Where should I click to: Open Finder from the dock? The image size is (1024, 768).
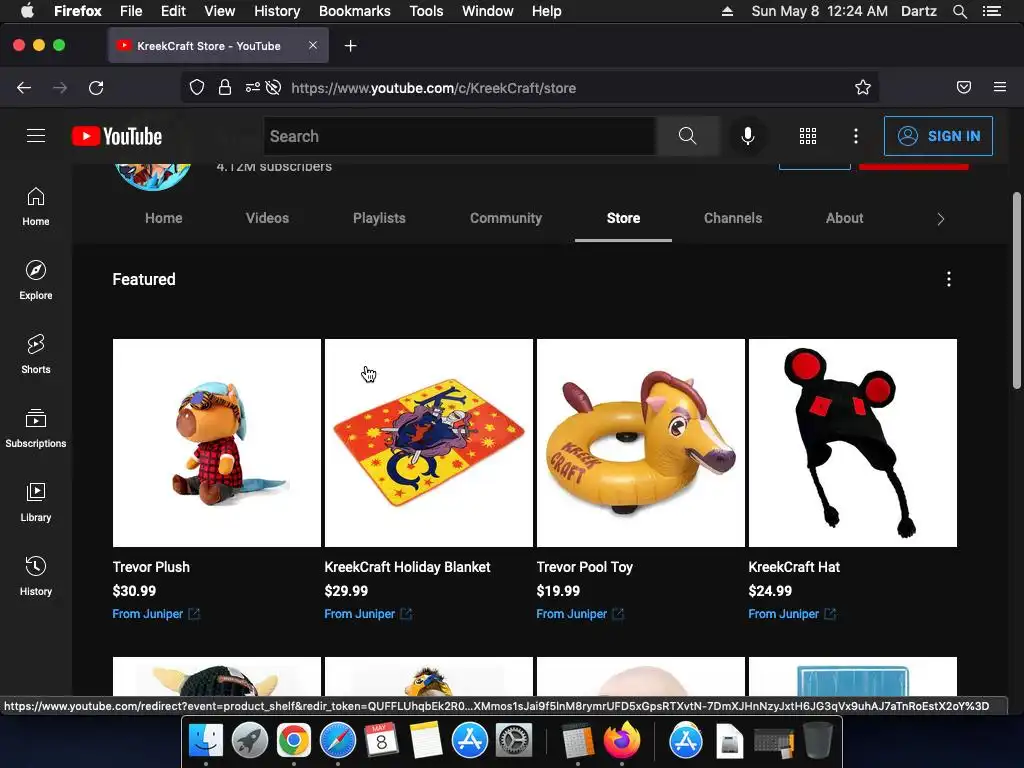(x=206, y=741)
